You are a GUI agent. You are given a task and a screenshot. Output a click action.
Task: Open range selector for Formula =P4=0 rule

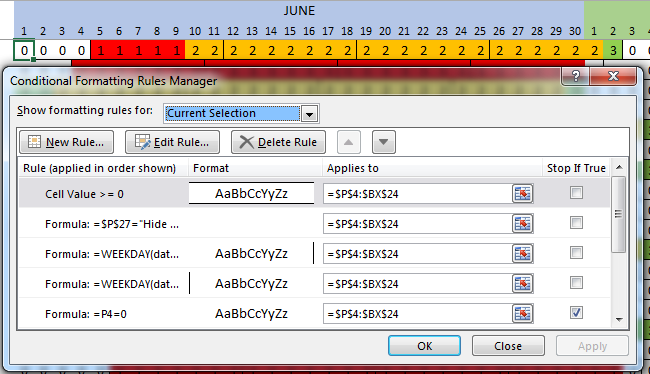click(x=522, y=314)
